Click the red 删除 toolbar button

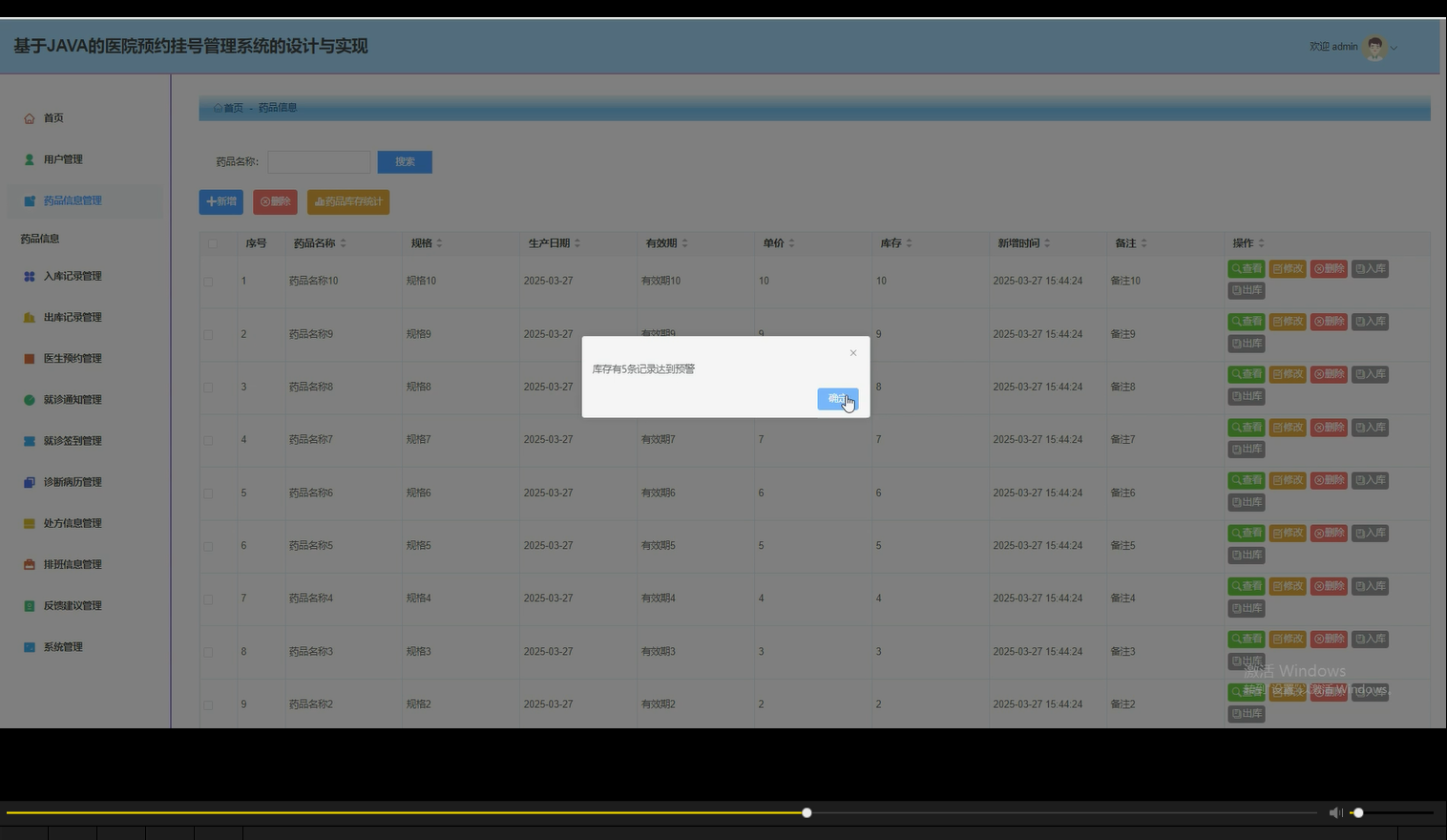275,201
